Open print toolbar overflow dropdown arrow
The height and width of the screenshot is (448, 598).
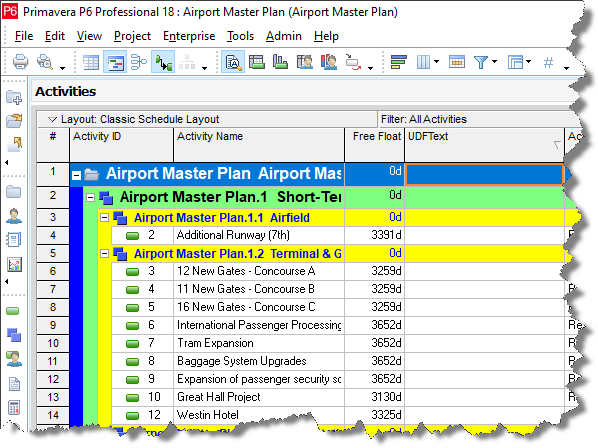pos(63,68)
